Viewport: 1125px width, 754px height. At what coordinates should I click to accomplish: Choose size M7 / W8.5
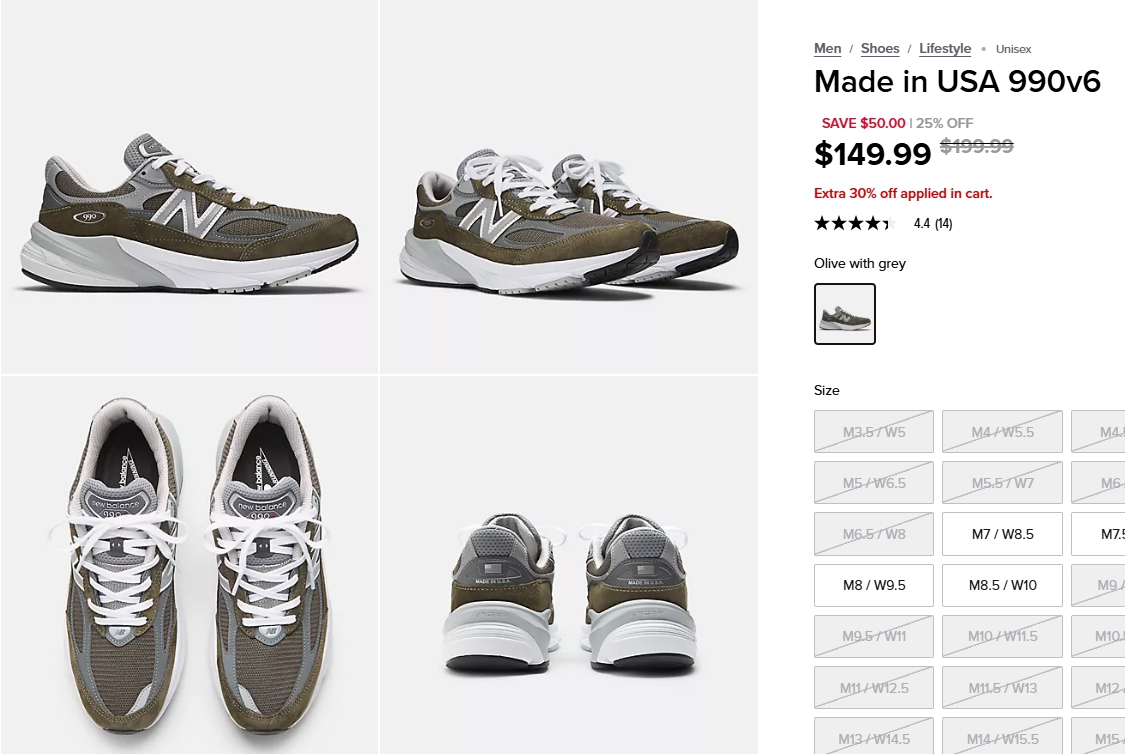pyautogui.click(x=1002, y=534)
